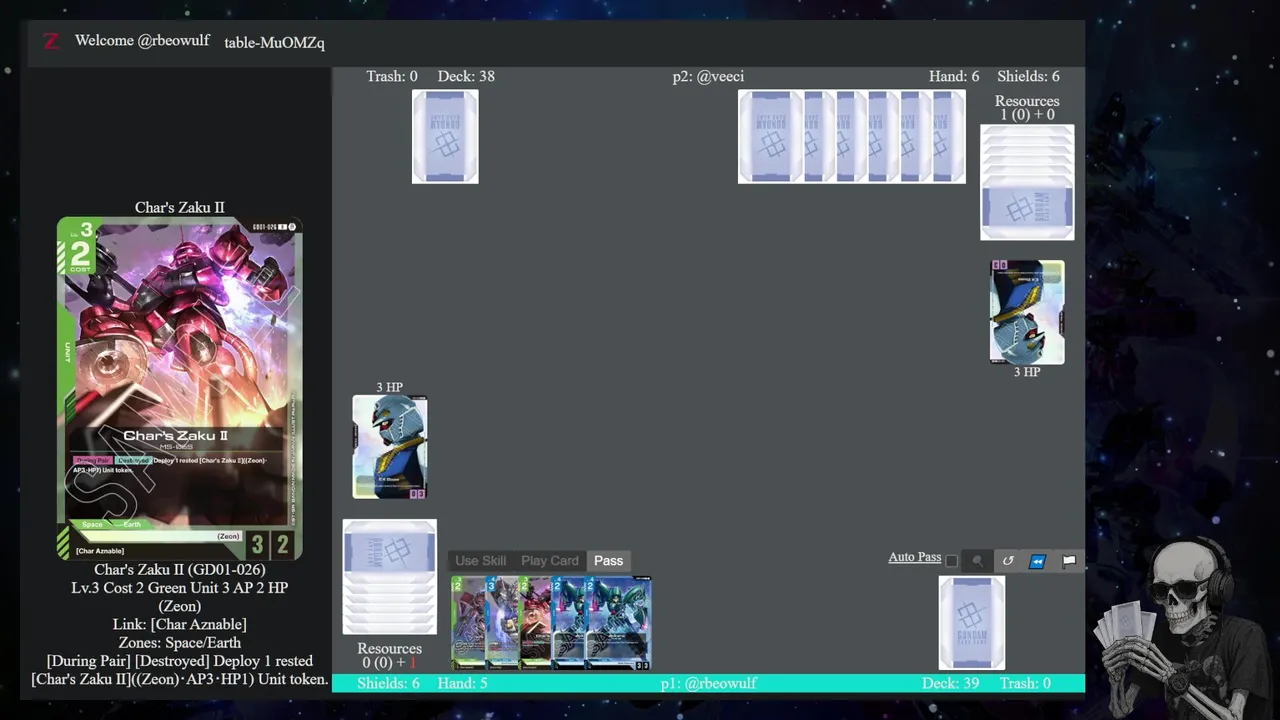The height and width of the screenshot is (720, 1280).
Task: Click the Lv.3 Cost 2 Green Unit line
Action: tap(180, 588)
